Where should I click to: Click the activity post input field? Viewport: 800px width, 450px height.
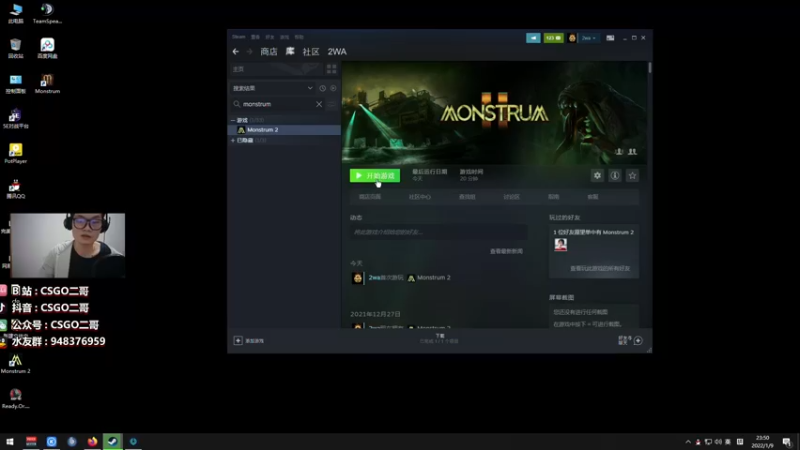coord(438,232)
